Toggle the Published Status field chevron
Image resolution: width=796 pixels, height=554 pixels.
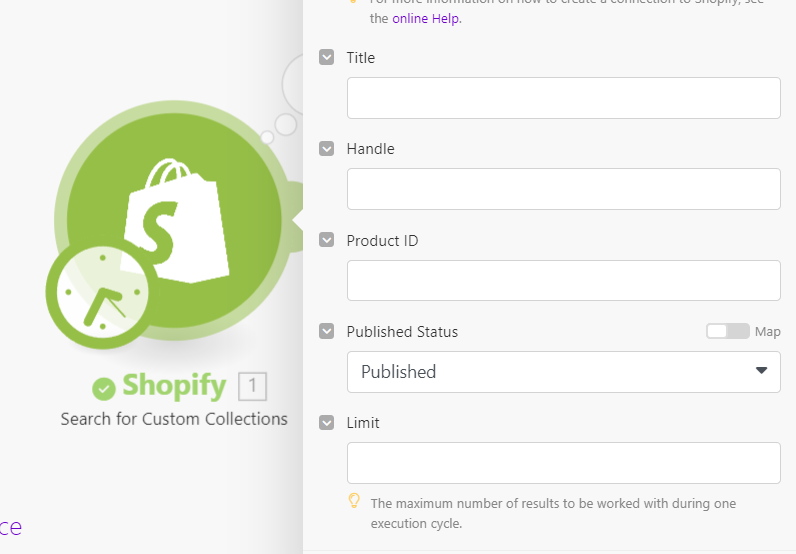pos(326,331)
